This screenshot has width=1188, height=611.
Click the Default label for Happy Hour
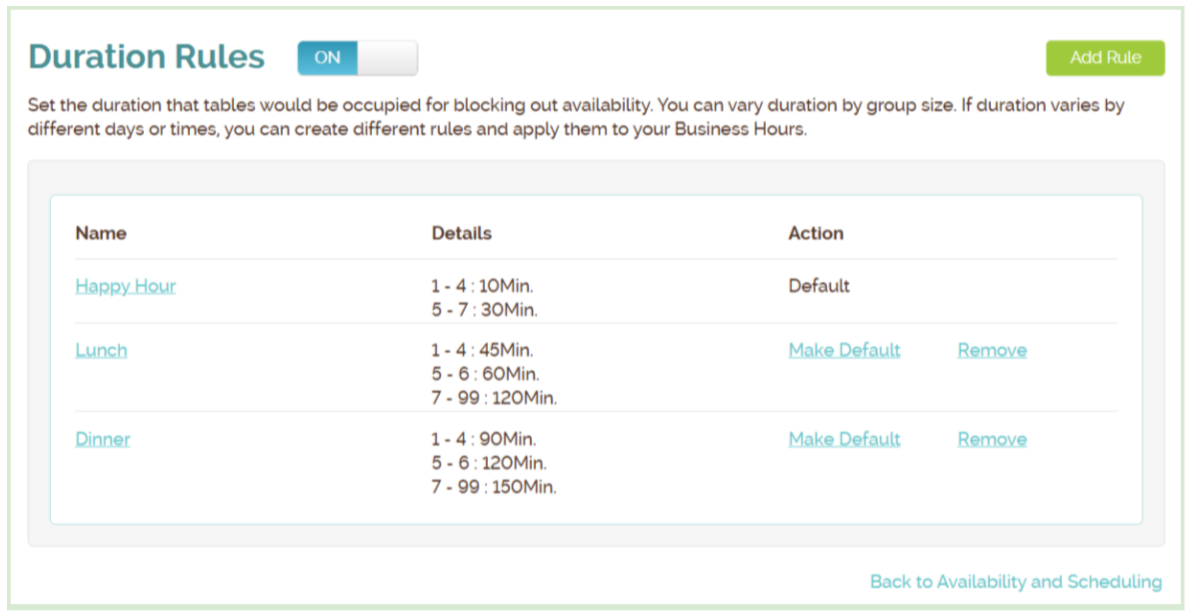[x=818, y=286]
